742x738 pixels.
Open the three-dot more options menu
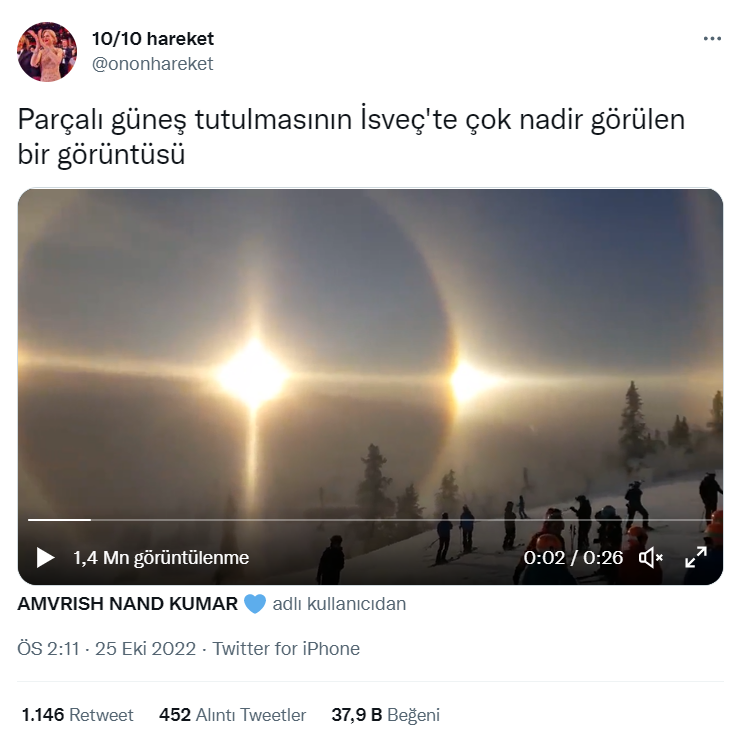712,39
